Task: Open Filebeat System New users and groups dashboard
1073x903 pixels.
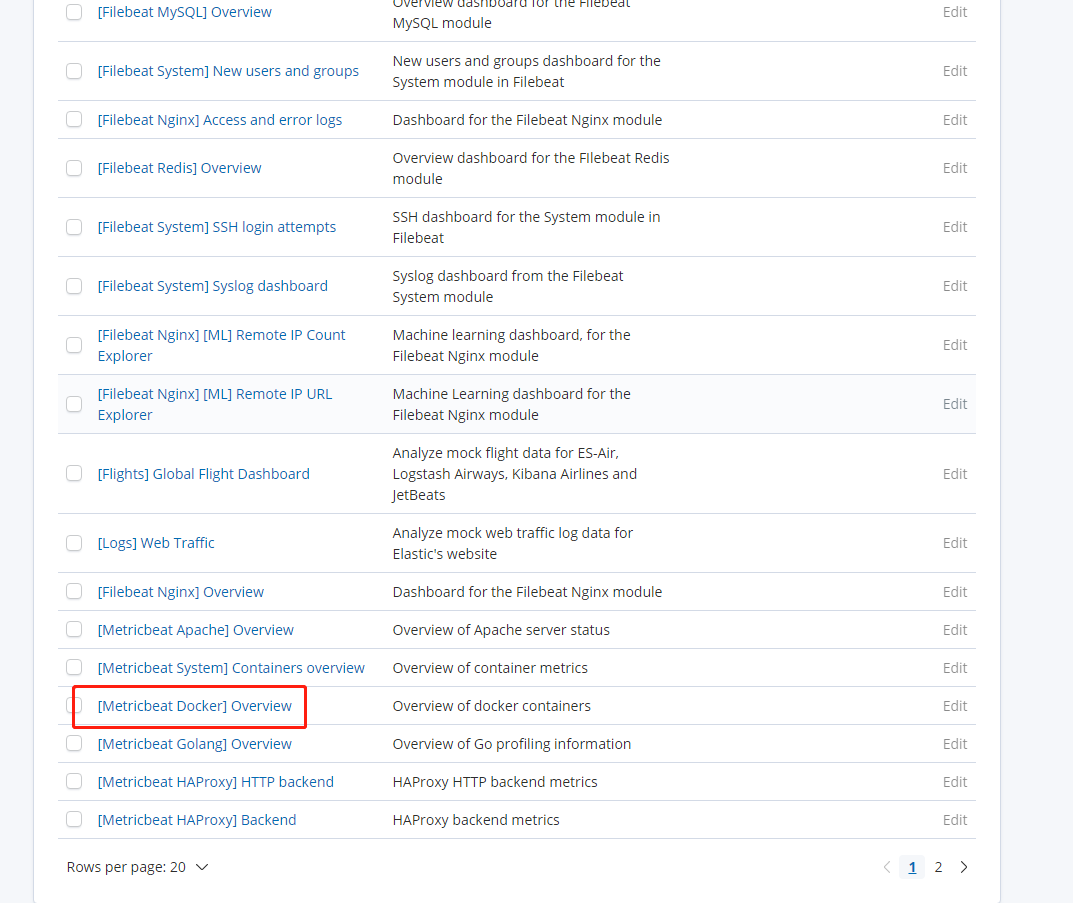Action: (x=228, y=71)
